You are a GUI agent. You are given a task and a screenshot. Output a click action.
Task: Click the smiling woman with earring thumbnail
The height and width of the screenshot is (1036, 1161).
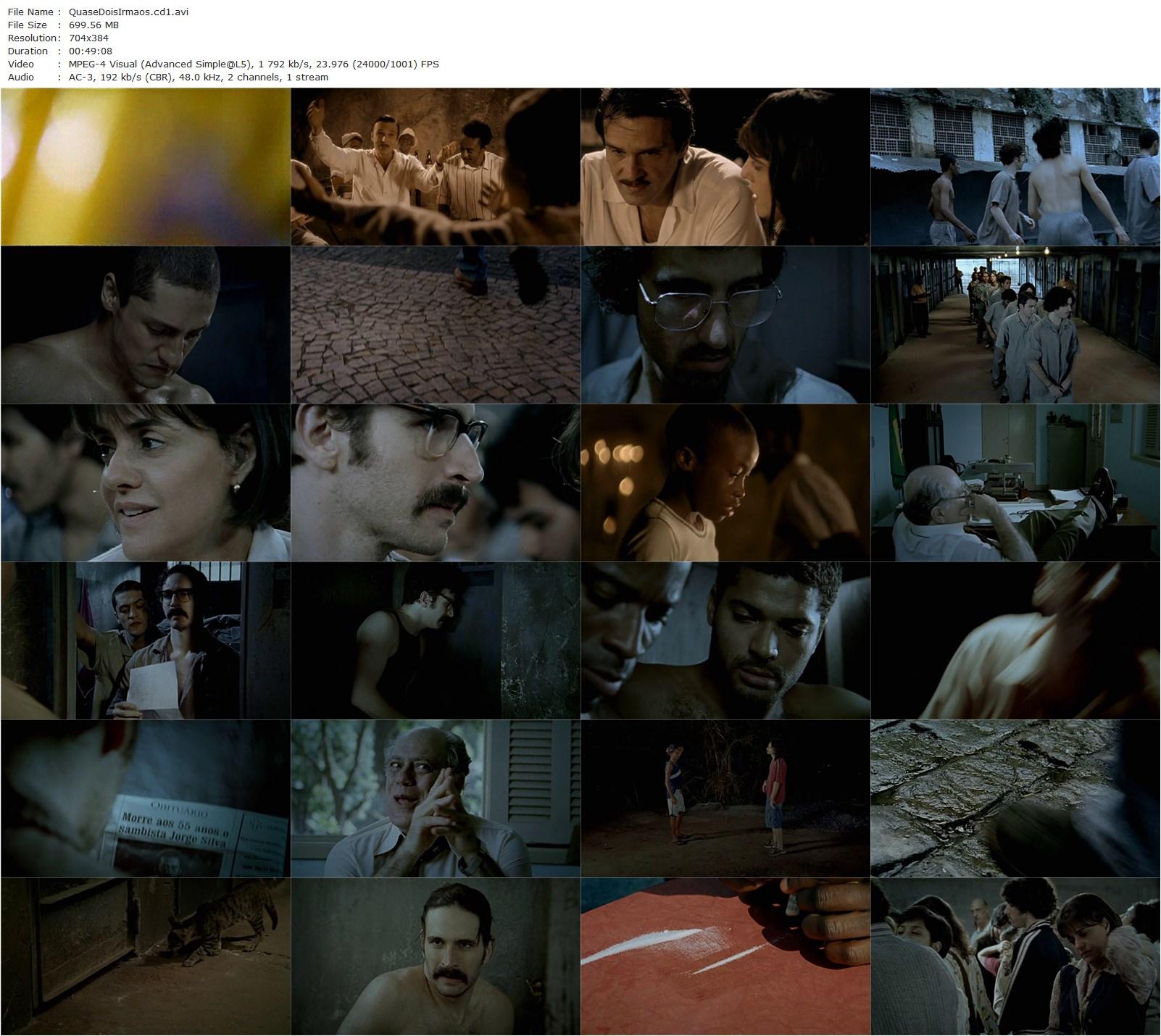pos(145,483)
